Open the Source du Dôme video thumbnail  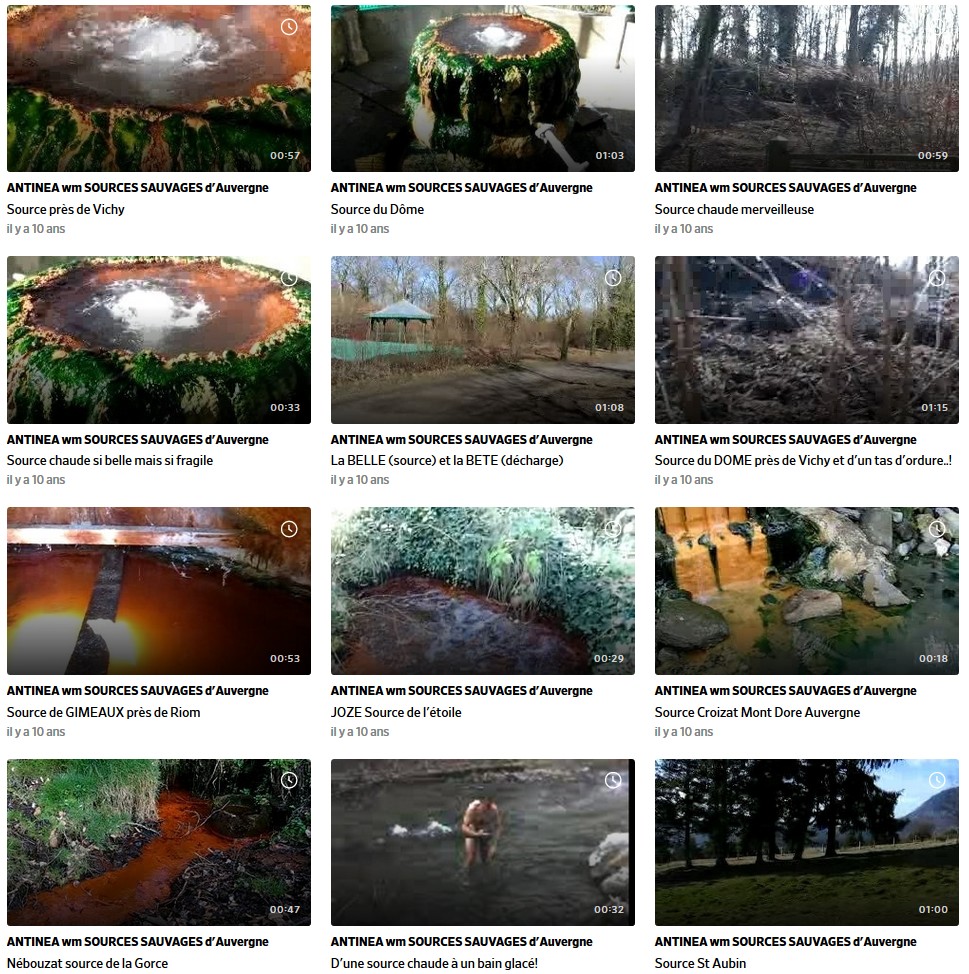[483, 88]
